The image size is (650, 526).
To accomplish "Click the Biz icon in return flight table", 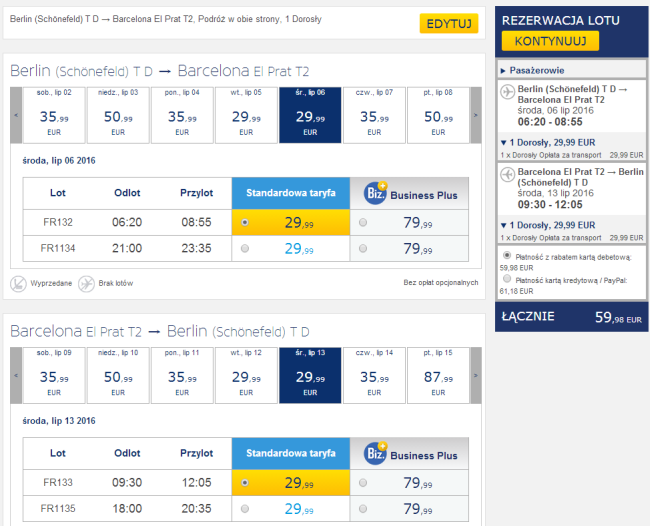I will (x=376, y=453).
